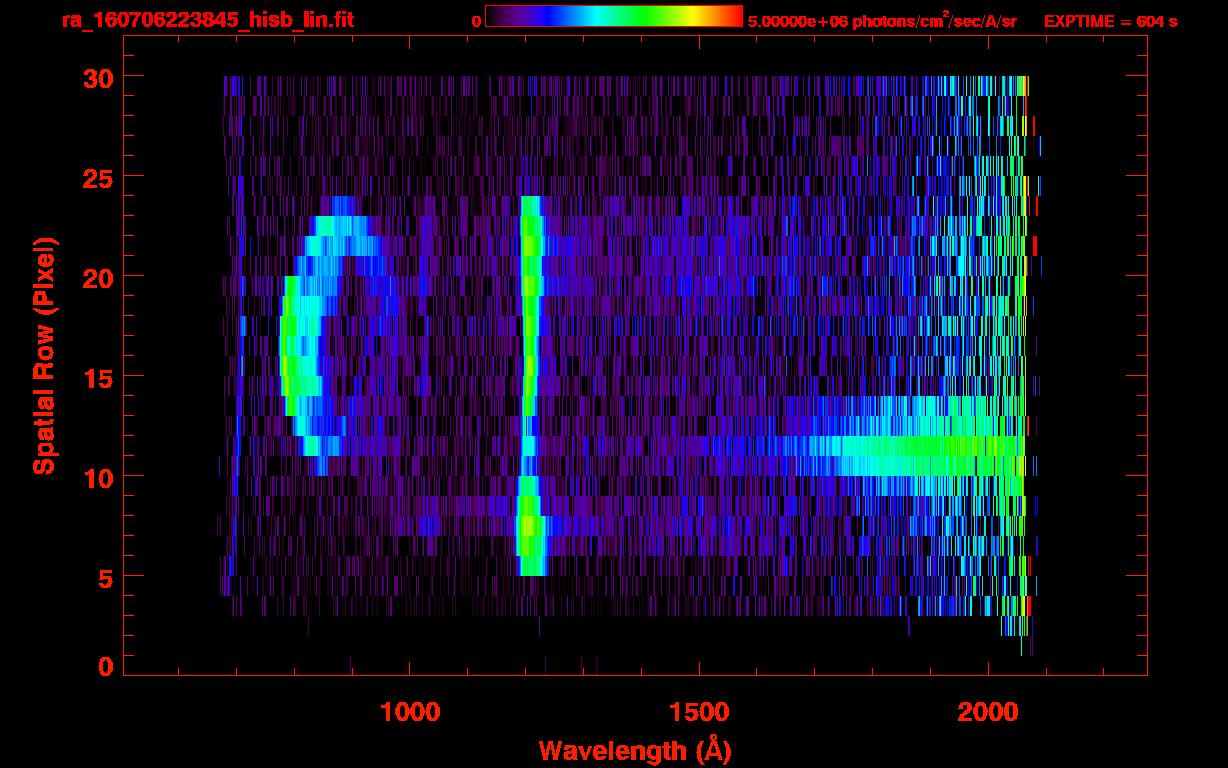Viewport: 1228px width, 768px height.
Task: Click the y-axis tick label 20
Action: (x=98, y=277)
